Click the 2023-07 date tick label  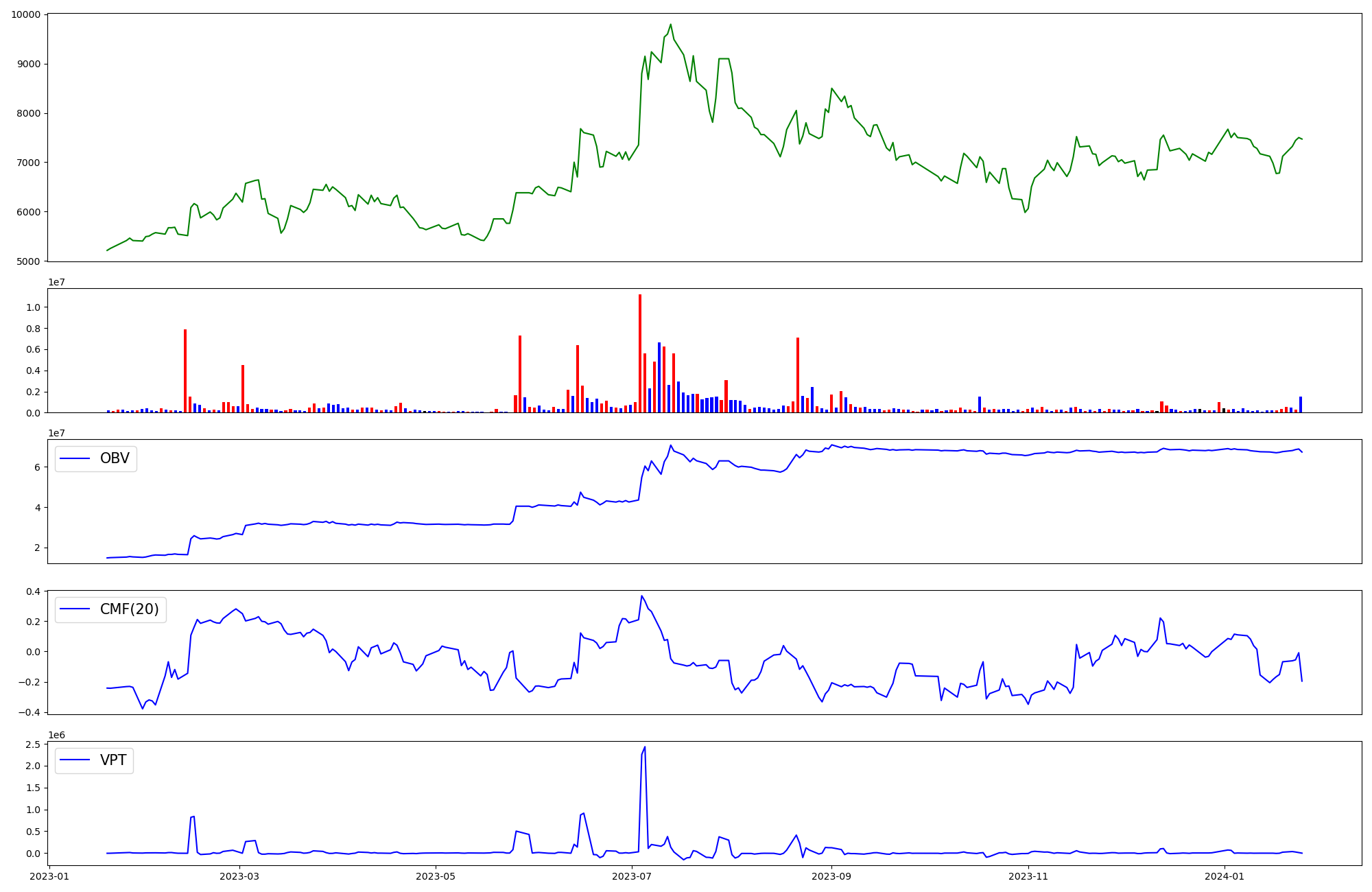coord(632,876)
